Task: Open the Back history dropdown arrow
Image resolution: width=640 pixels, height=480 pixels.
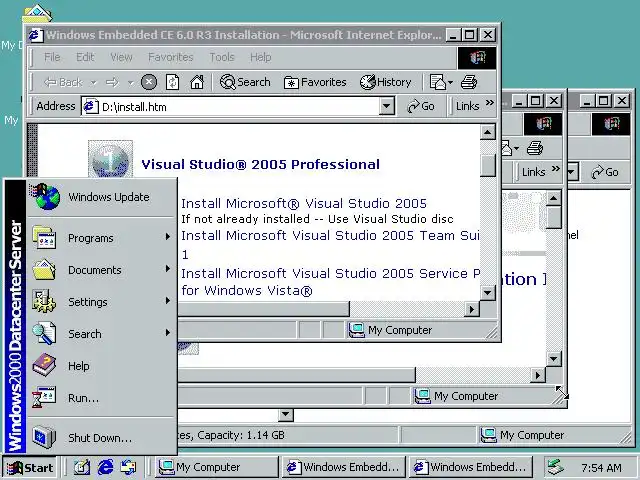Action: 93,82
